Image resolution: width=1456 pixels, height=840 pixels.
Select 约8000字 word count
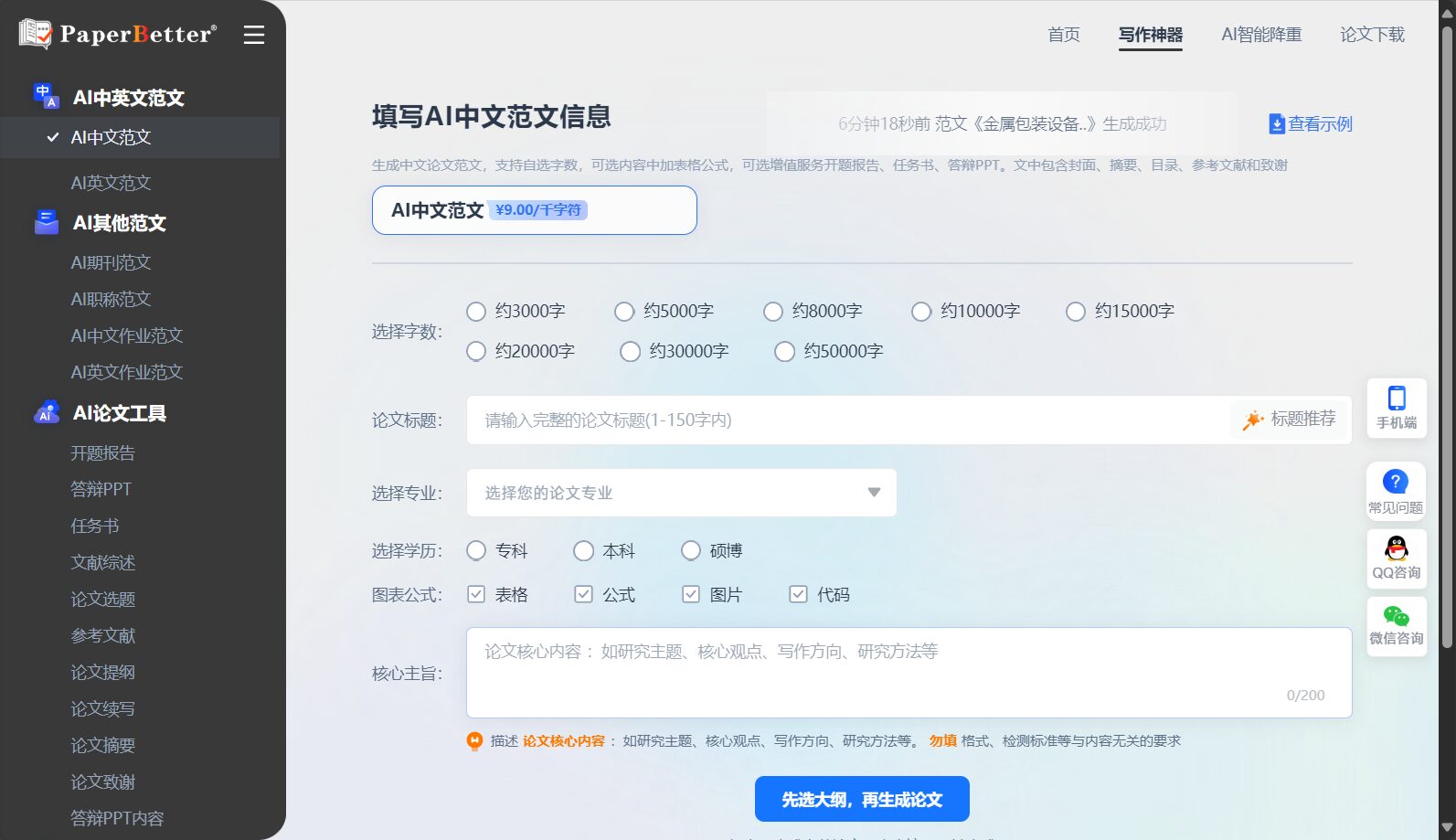(x=773, y=312)
